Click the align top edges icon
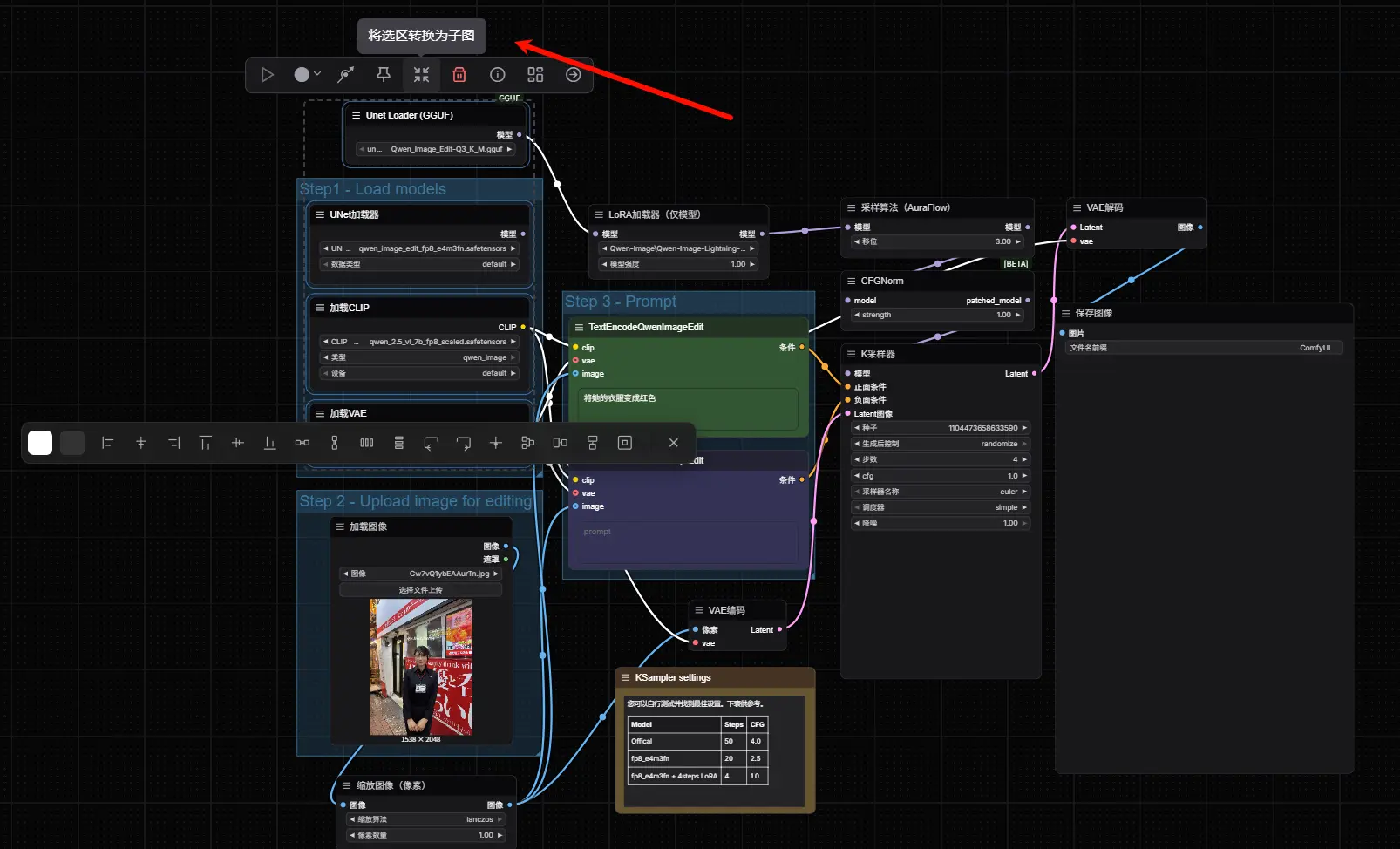The width and height of the screenshot is (1400, 849). coord(205,443)
